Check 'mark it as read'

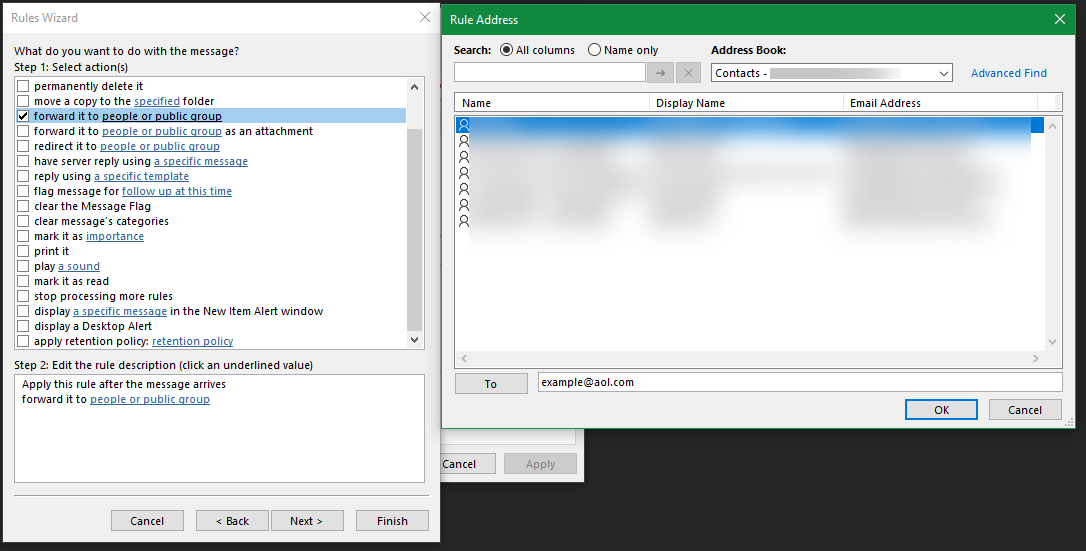24,281
